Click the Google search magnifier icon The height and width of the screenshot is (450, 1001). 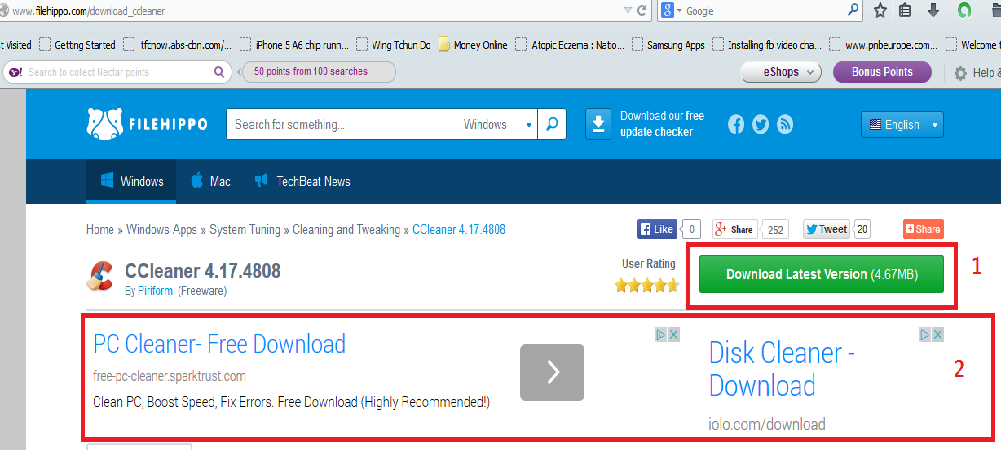pyautogui.click(x=854, y=10)
